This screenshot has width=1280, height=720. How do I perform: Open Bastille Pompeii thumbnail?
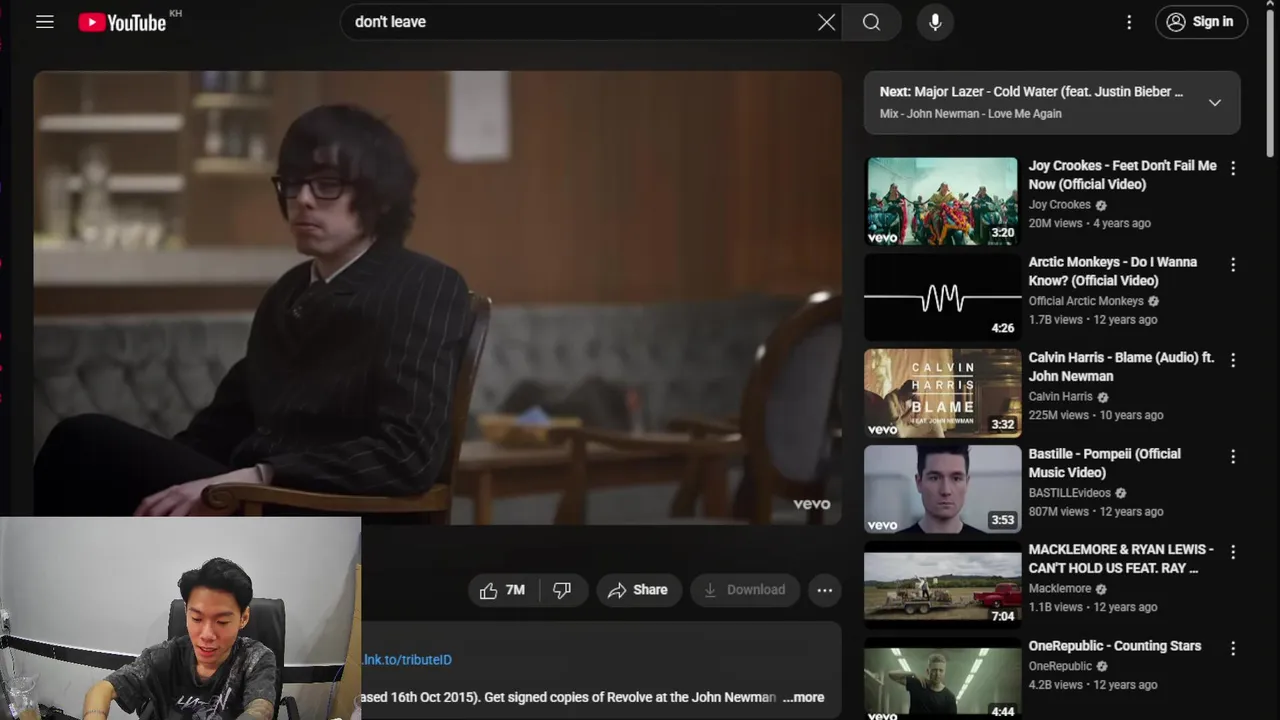[941, 489]
